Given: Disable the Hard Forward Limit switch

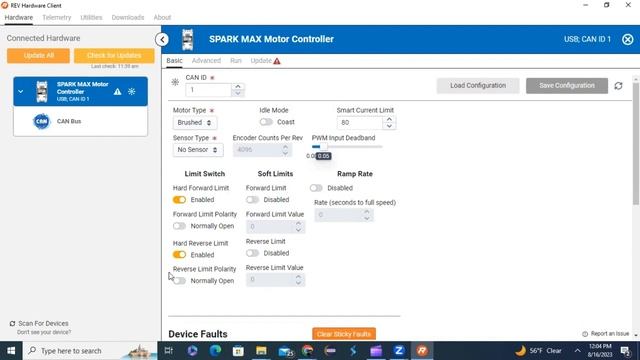Looking at the screenshot, I should pyautogui.click(x=179, y=200).
